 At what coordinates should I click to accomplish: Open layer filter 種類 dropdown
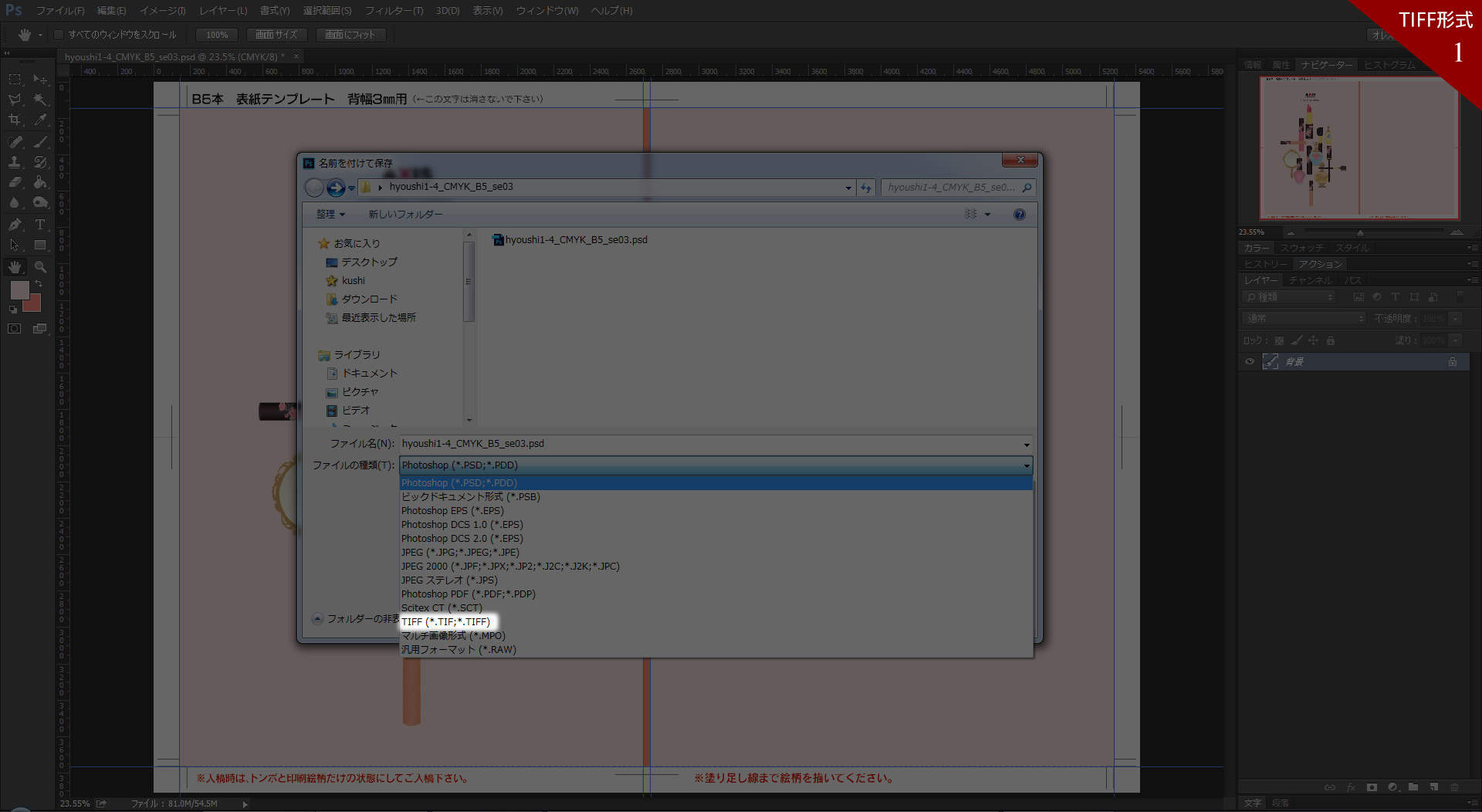[1288, 297]
